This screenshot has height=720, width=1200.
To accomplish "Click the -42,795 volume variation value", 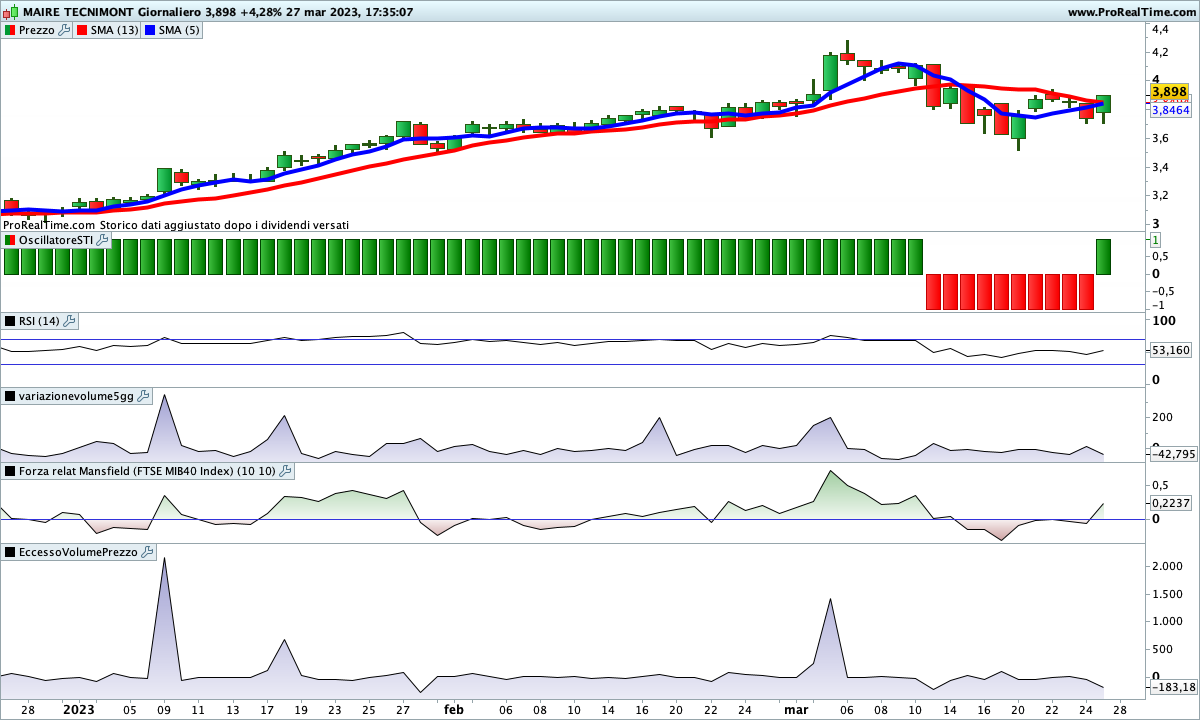I will click(1172, 454).
